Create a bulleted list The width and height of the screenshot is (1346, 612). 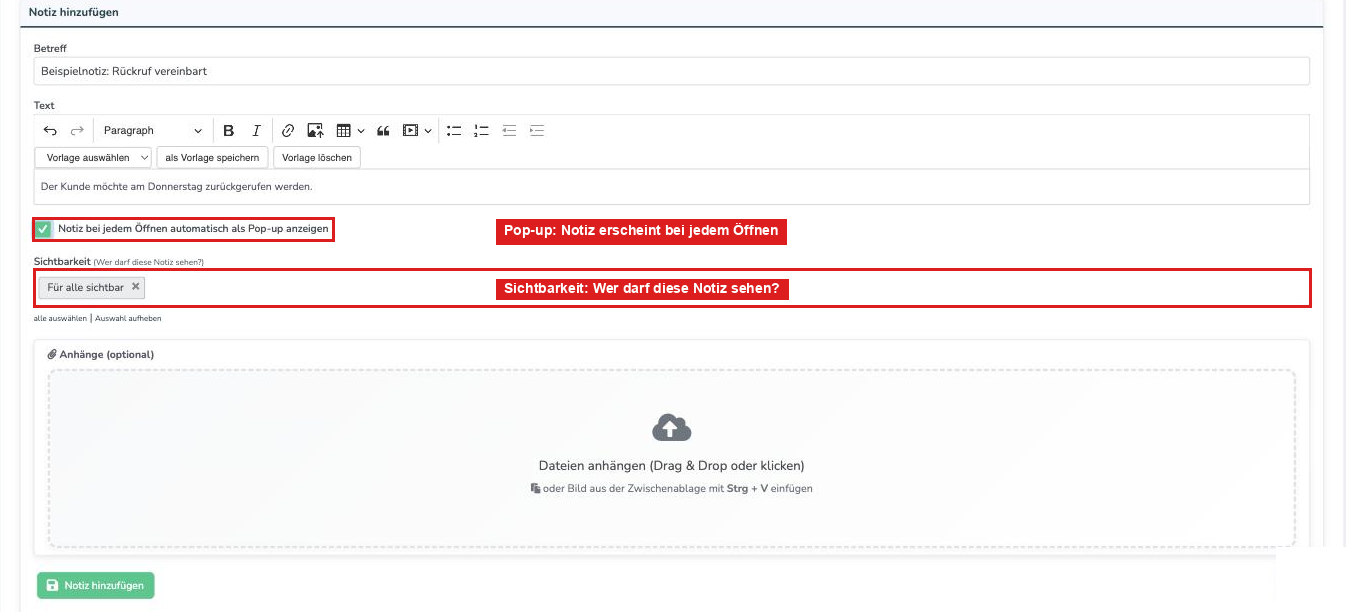pos(454,131)
